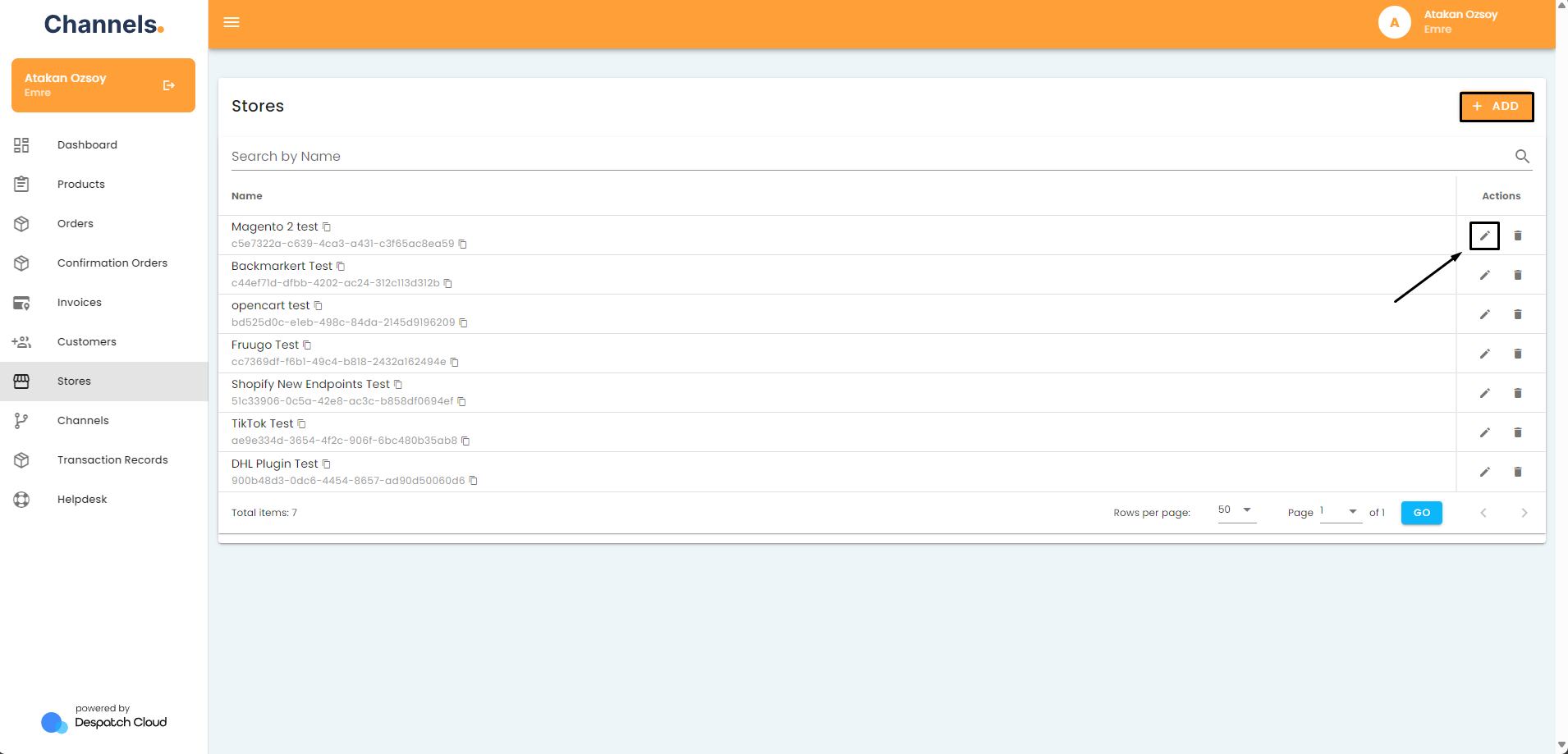This screenshot has width=1568, height=754.
Task: Go to the next page arrow
Action: (1524, 513)
